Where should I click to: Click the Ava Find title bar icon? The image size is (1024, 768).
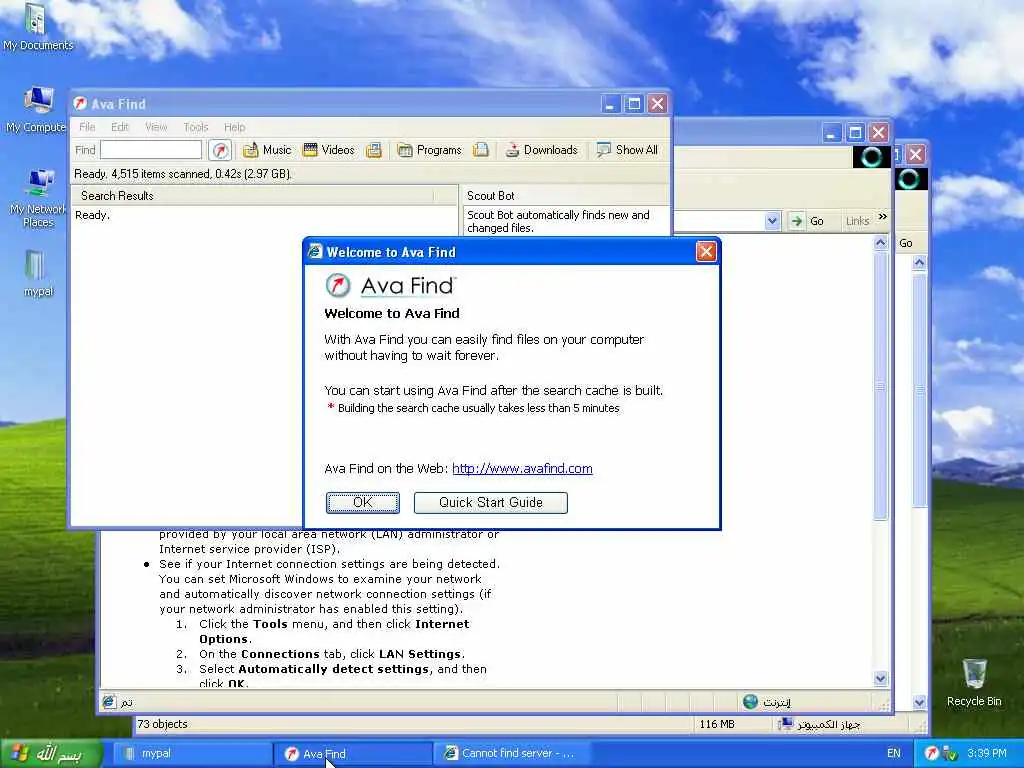pyautogui.click(x=80, y=103)
